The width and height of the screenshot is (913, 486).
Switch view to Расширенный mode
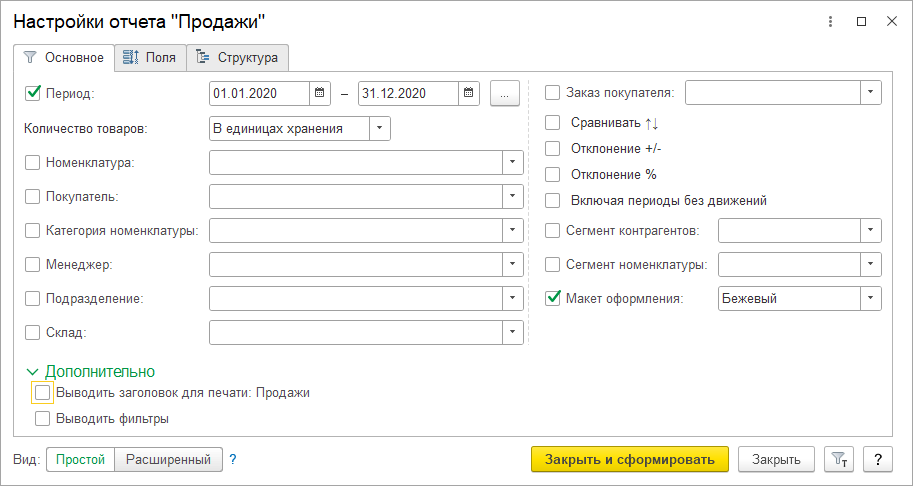[x=168, y=459]
